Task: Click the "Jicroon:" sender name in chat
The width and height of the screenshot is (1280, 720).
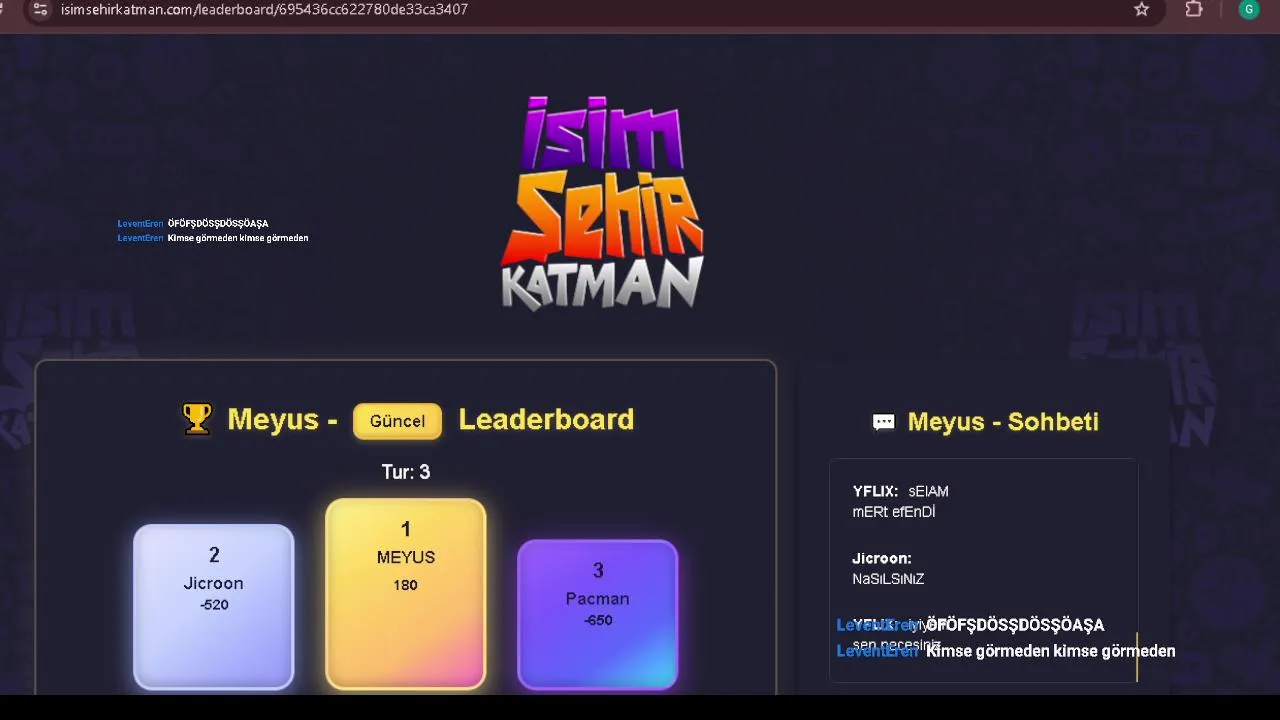Action: 882,558
